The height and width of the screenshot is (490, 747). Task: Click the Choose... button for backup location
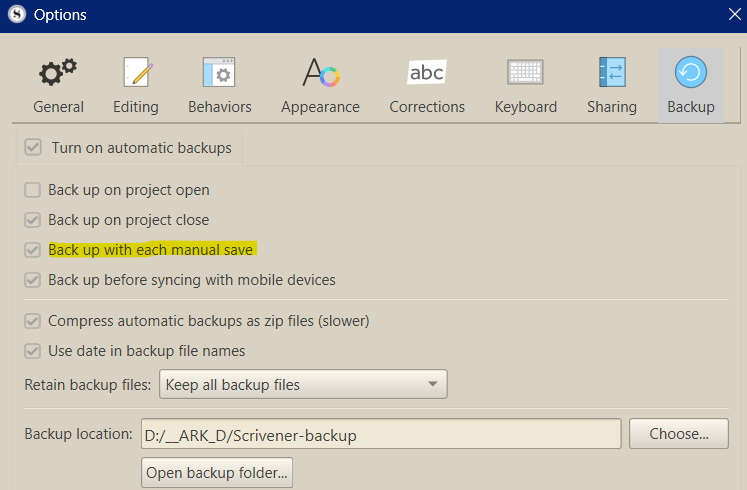pos(679,434)
